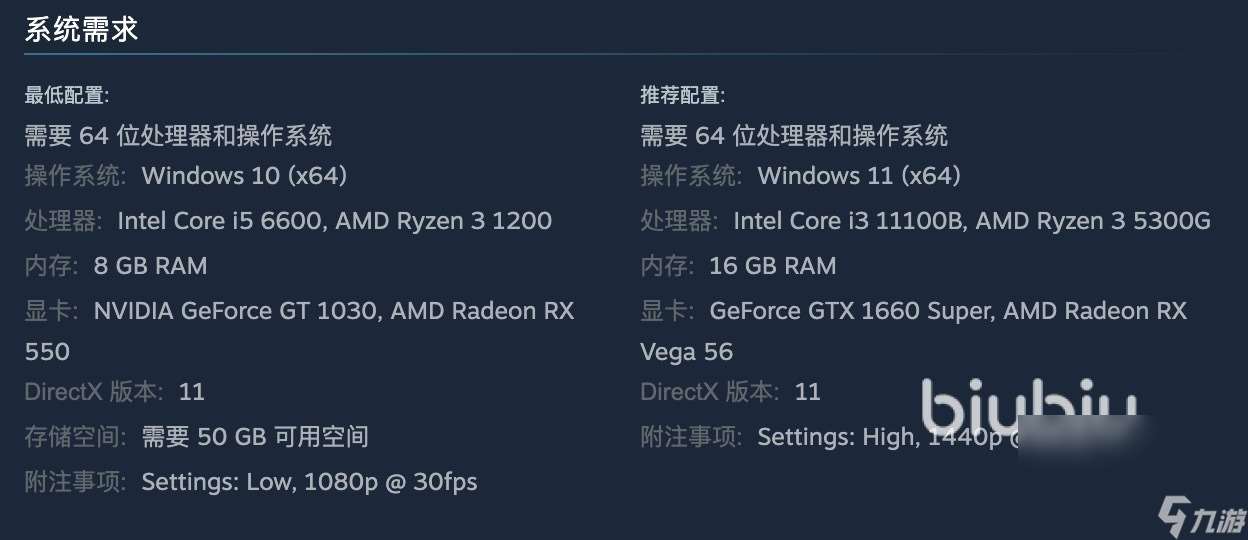Click the Settings: High note
The height and width of the screenshot is (540, 1248).
point(836,437)
